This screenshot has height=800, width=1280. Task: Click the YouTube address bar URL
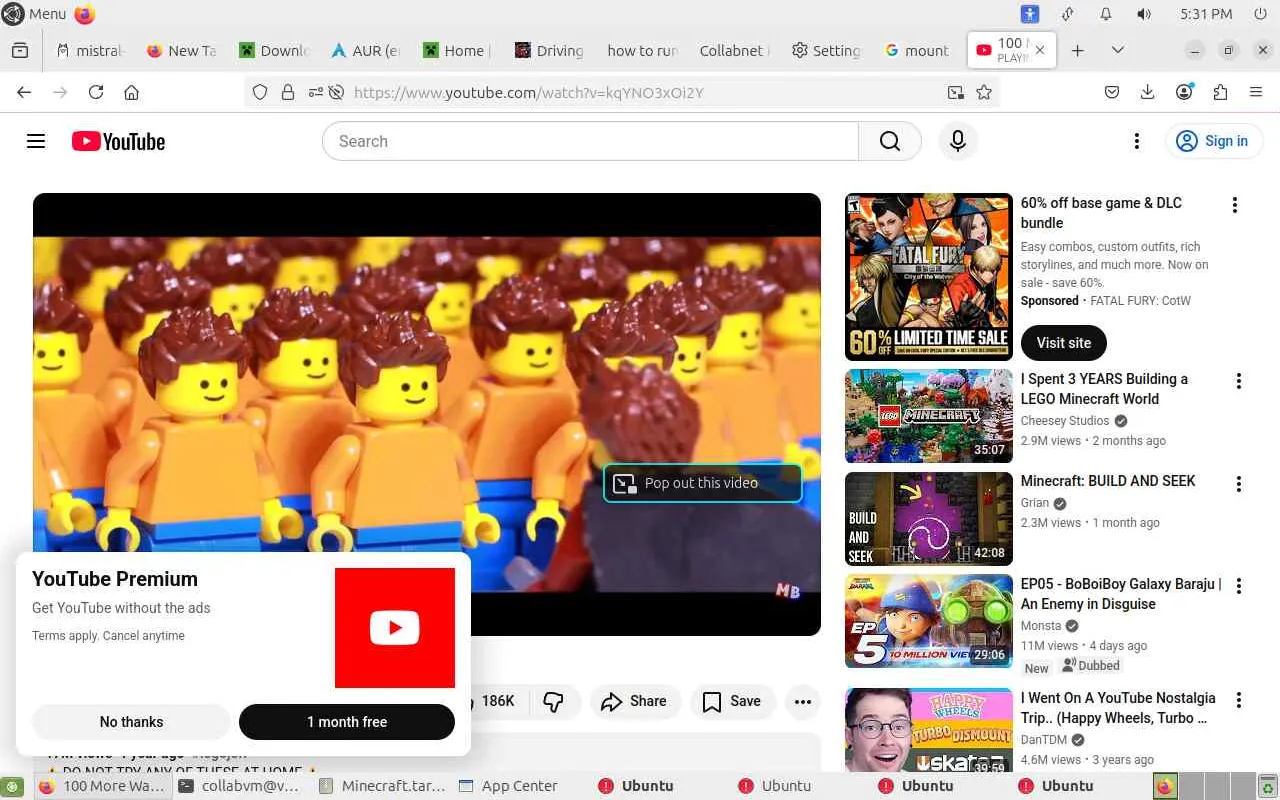529,92
